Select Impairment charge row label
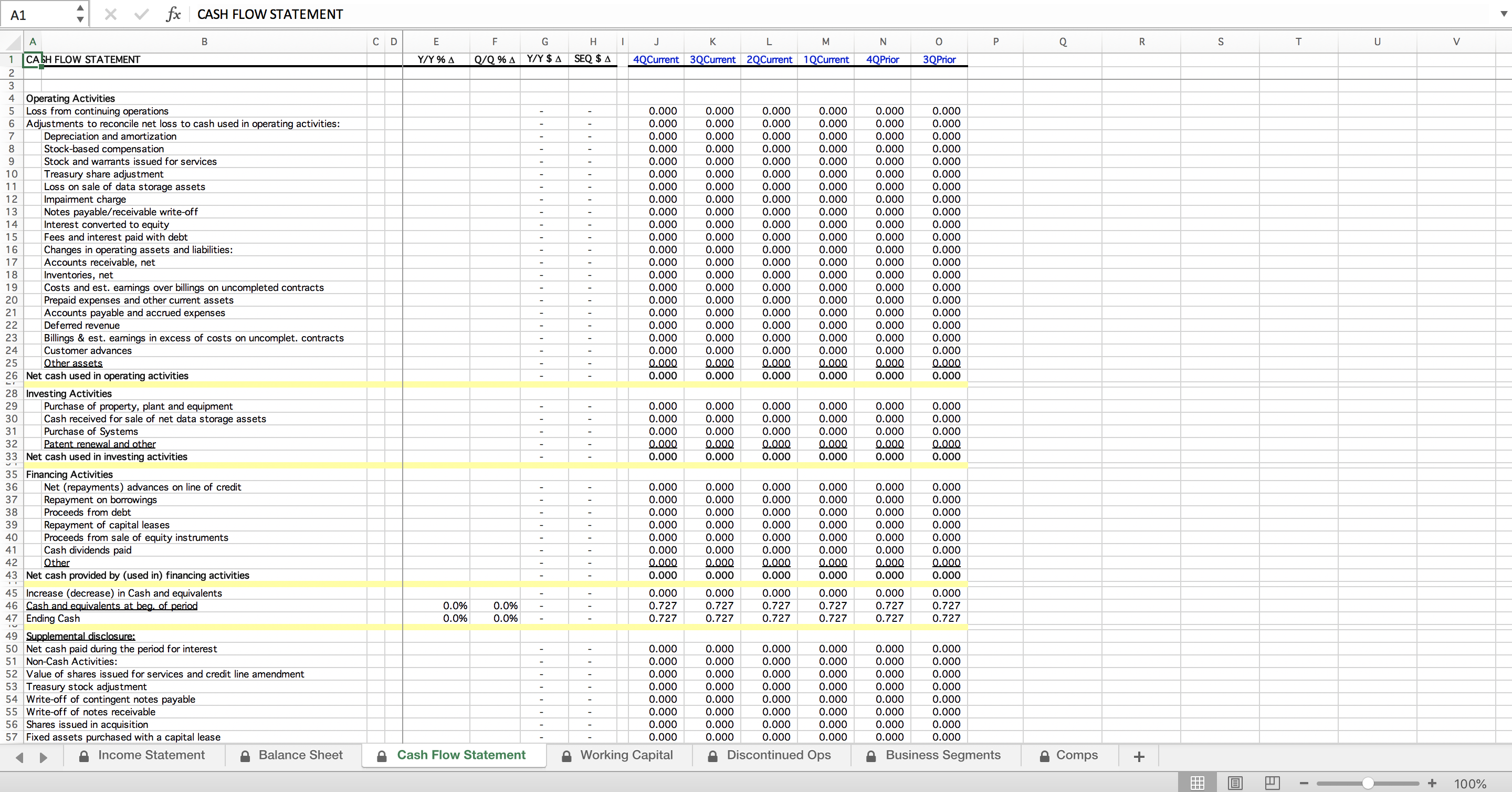Image resolution: width=1512 pixels, height=792 pixels. click(x=85, y=199)
